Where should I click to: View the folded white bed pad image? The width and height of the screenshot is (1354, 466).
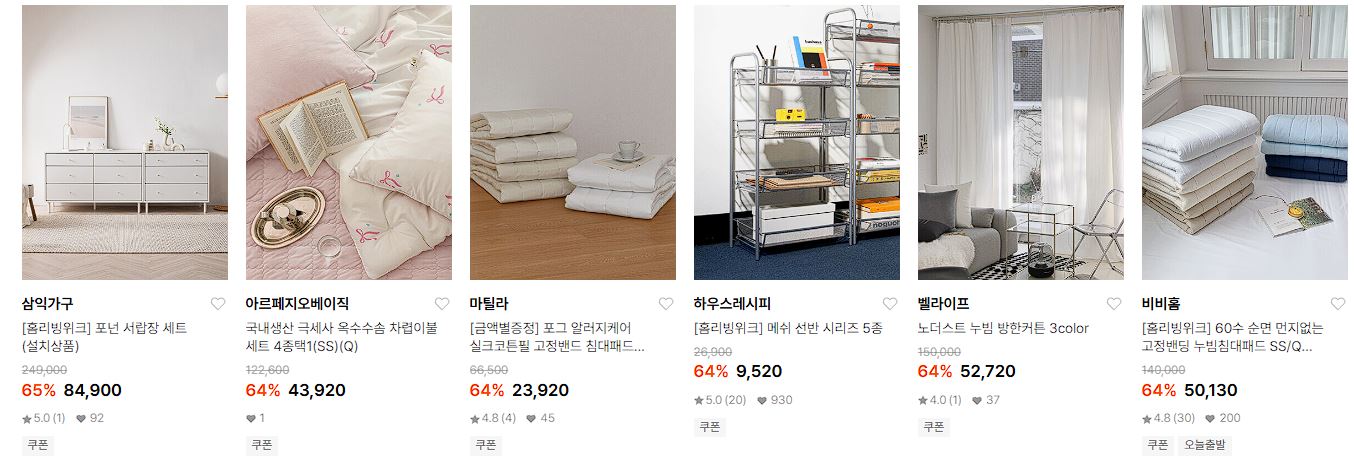[573, 142]
